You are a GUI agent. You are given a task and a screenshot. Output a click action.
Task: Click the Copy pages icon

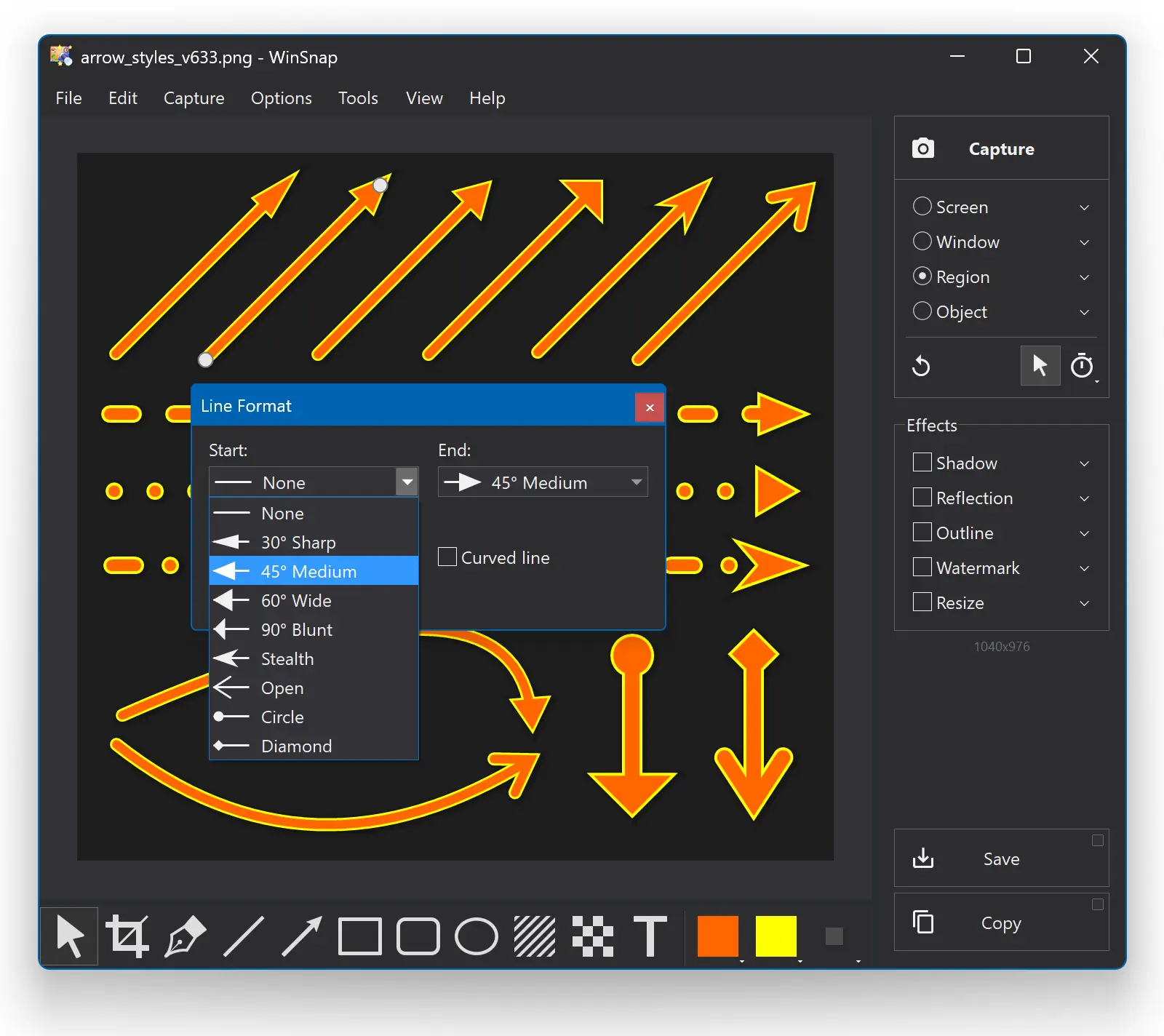[923, 922]
